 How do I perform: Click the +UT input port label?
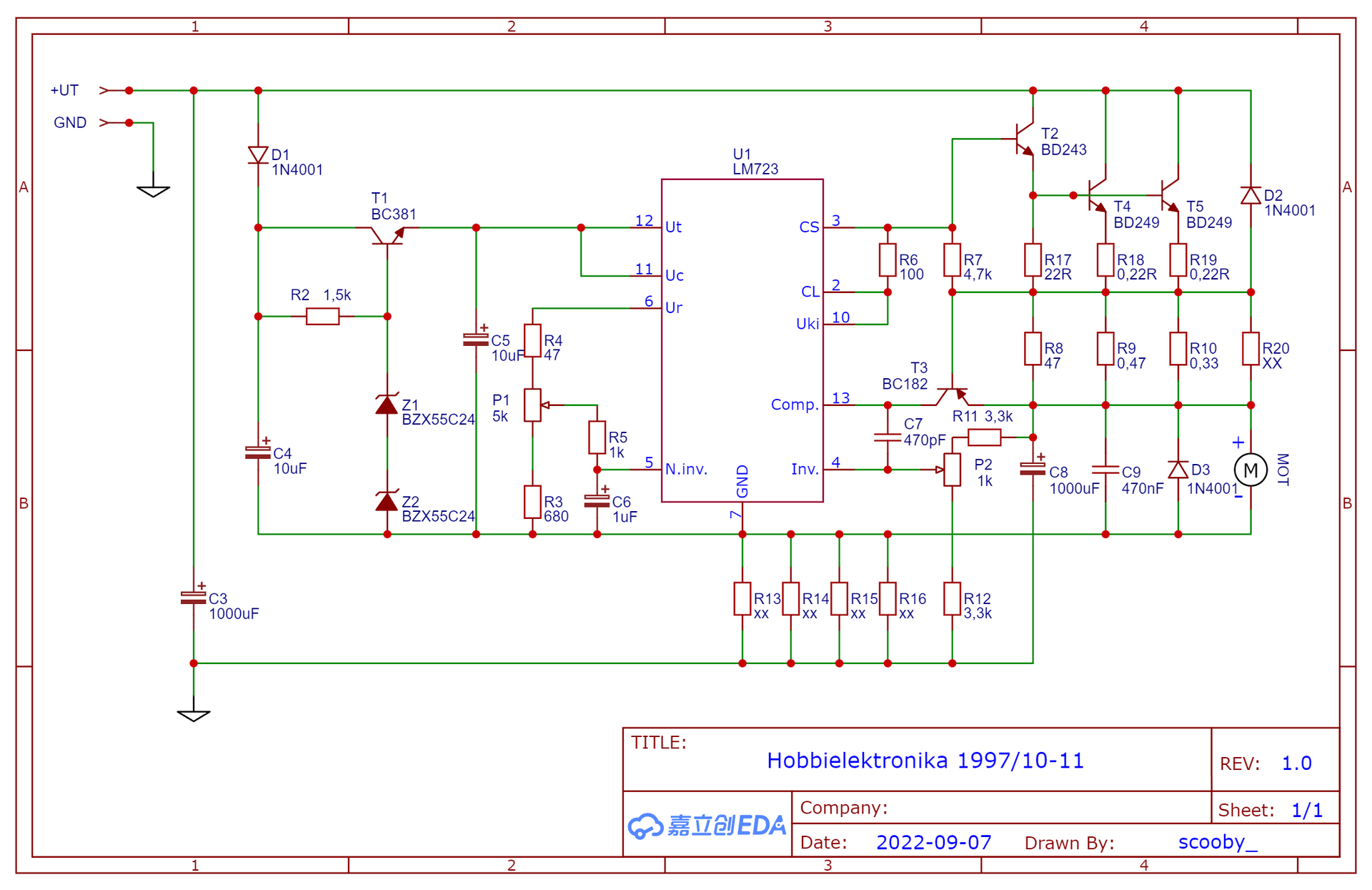point(64,91)
